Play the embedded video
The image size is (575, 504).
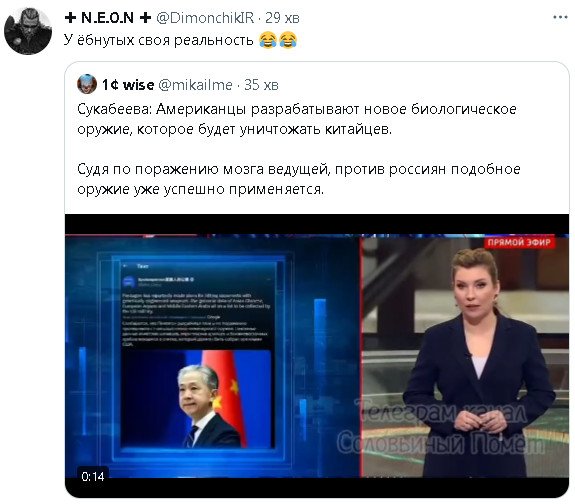click(317, 355)
